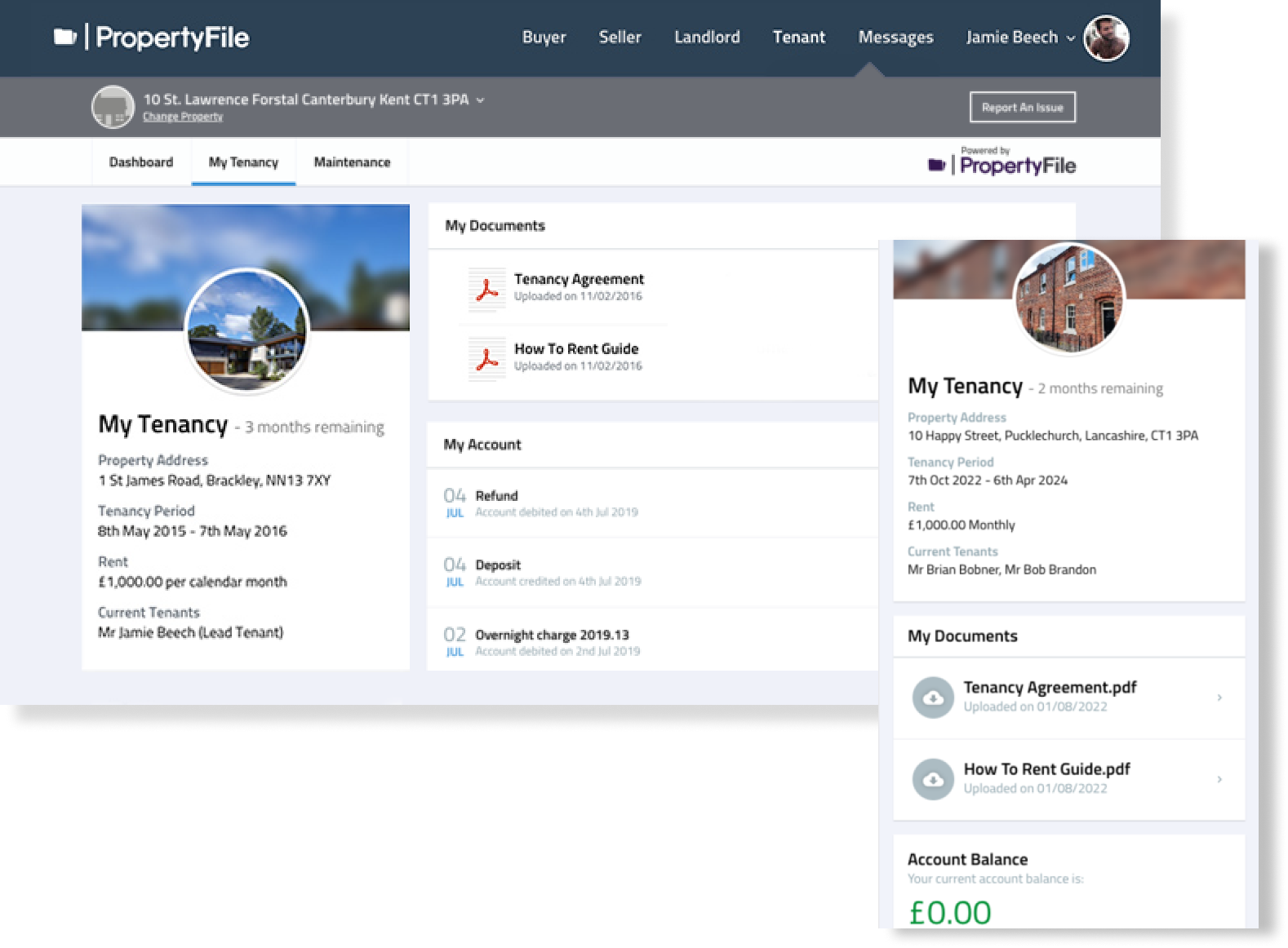Switch to the Dashboard tab
The height and width of the screenshot is (948, 1288).
tap(141, 162)
